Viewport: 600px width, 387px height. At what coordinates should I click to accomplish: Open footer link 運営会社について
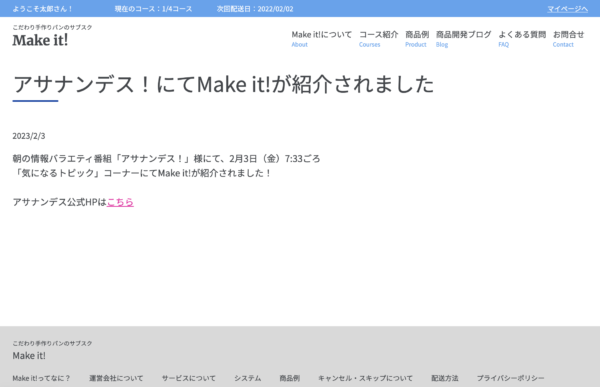coord(116,378)
